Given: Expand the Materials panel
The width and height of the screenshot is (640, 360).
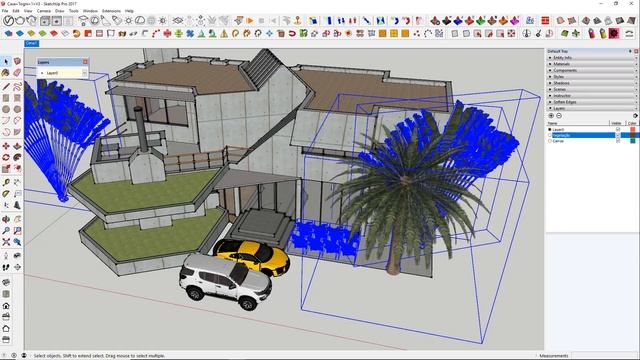Looking at the screenshot, I should 592,64.
